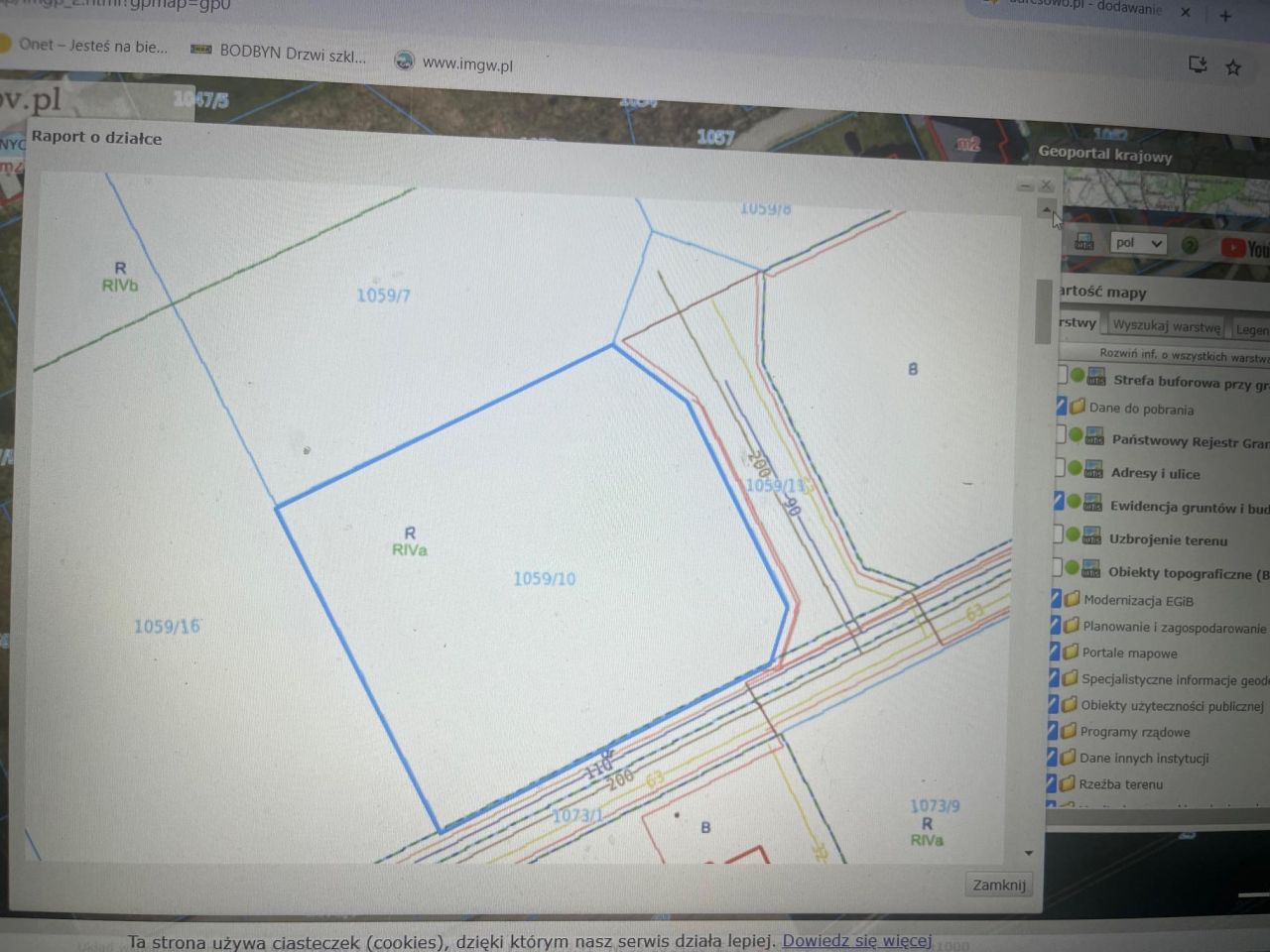Expand the Portale mapowe folder label
Viewport: 1270px width, 952px height.
tap(1129, 654)
